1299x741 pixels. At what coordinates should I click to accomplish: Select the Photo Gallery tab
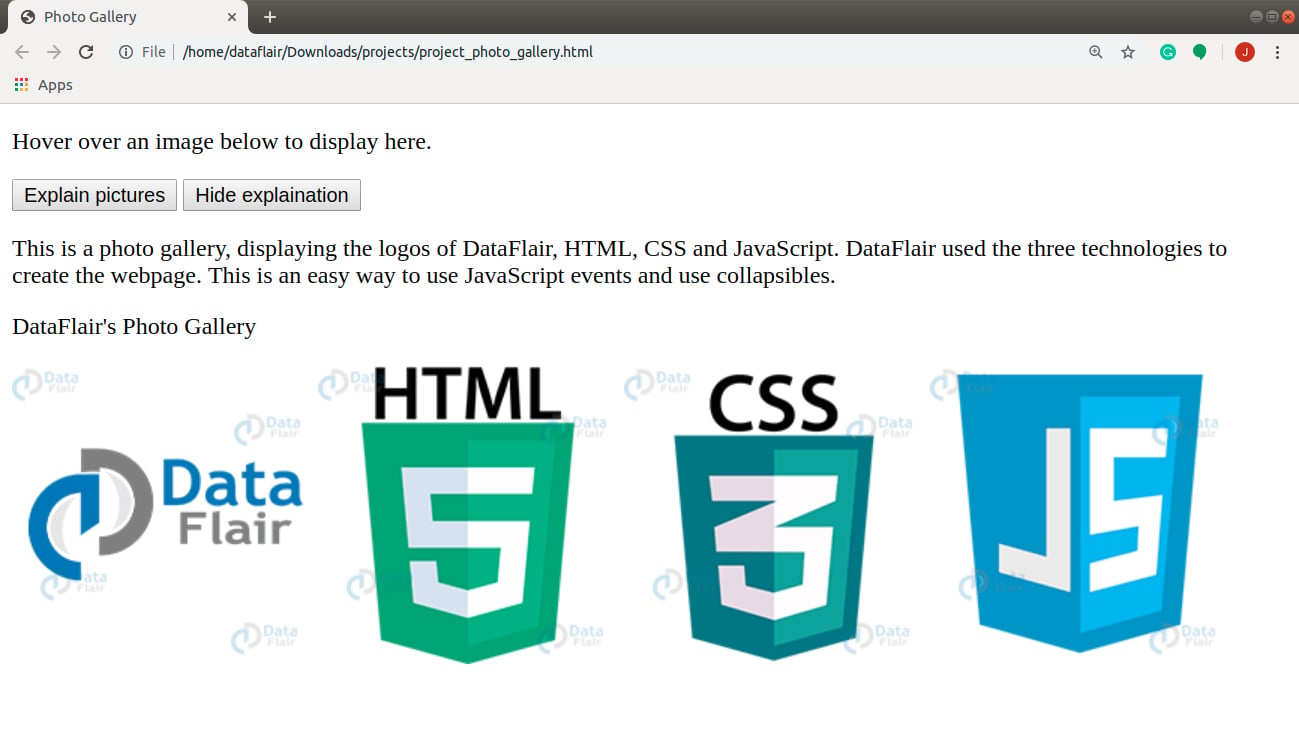pos(128,17)
